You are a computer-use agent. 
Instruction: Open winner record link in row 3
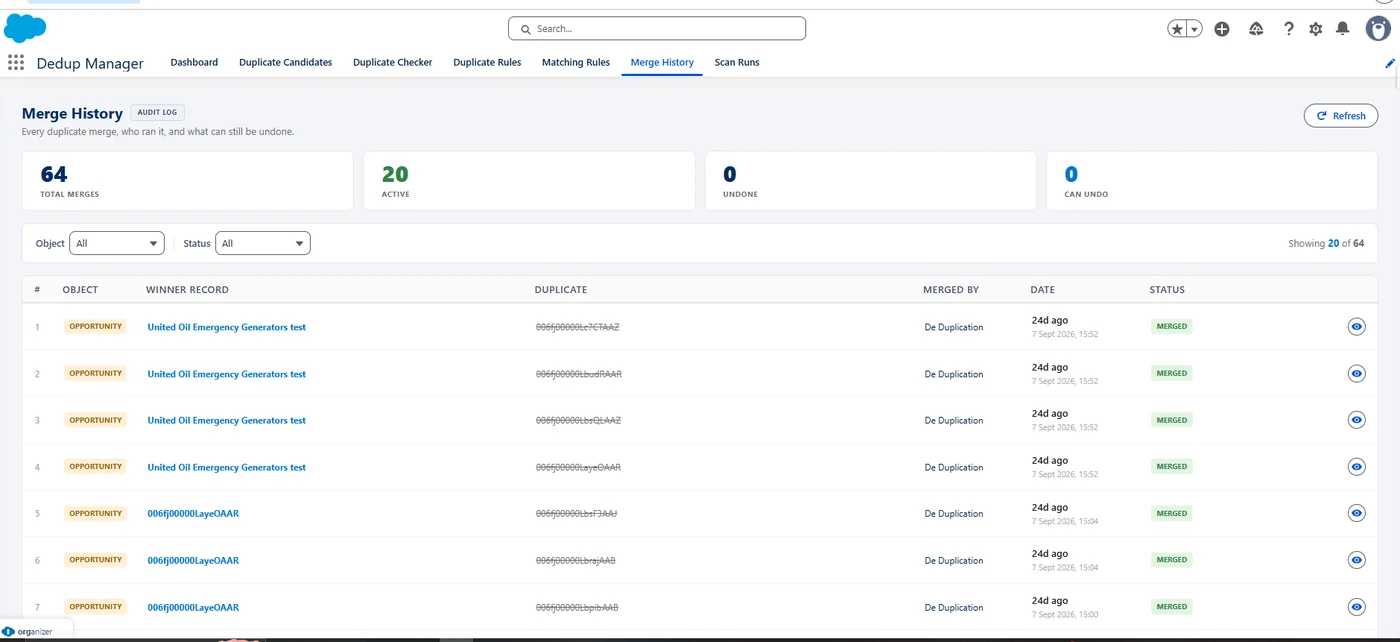click(227, 421)
